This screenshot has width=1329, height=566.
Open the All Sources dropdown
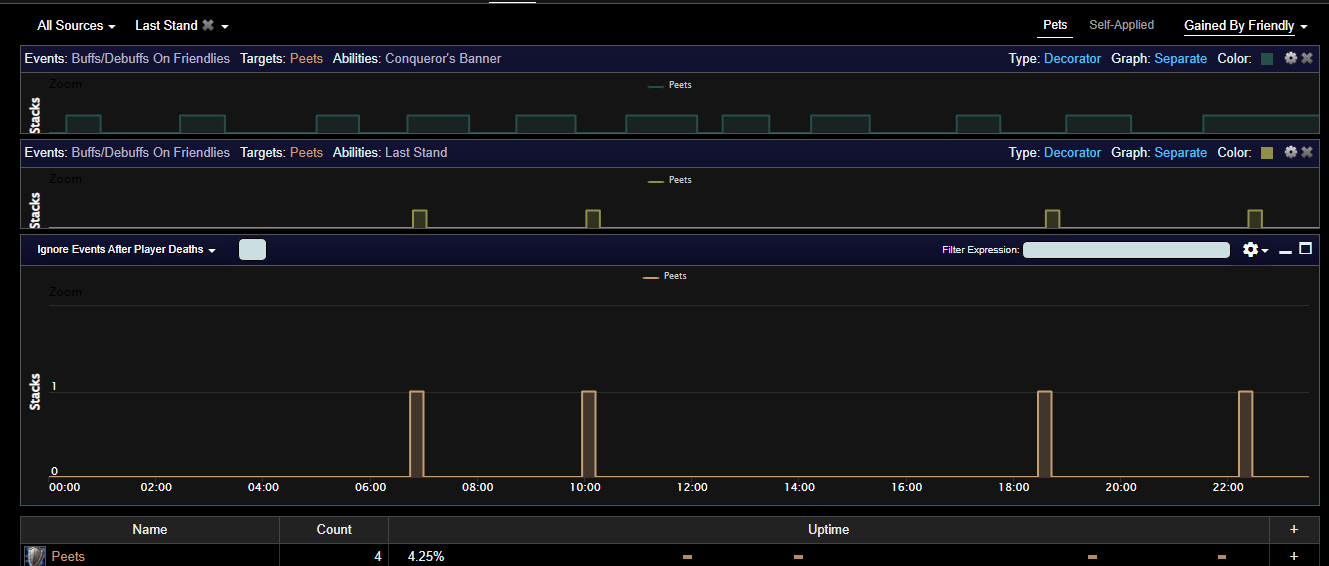76,25
